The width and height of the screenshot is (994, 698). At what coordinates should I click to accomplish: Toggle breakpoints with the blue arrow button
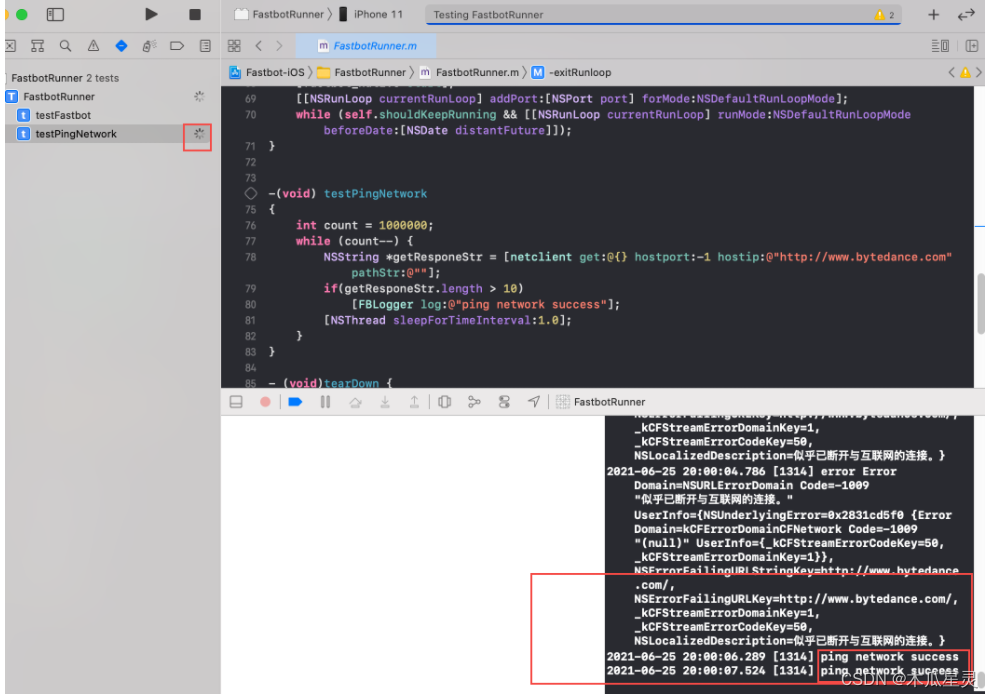[x=295, y=402]
